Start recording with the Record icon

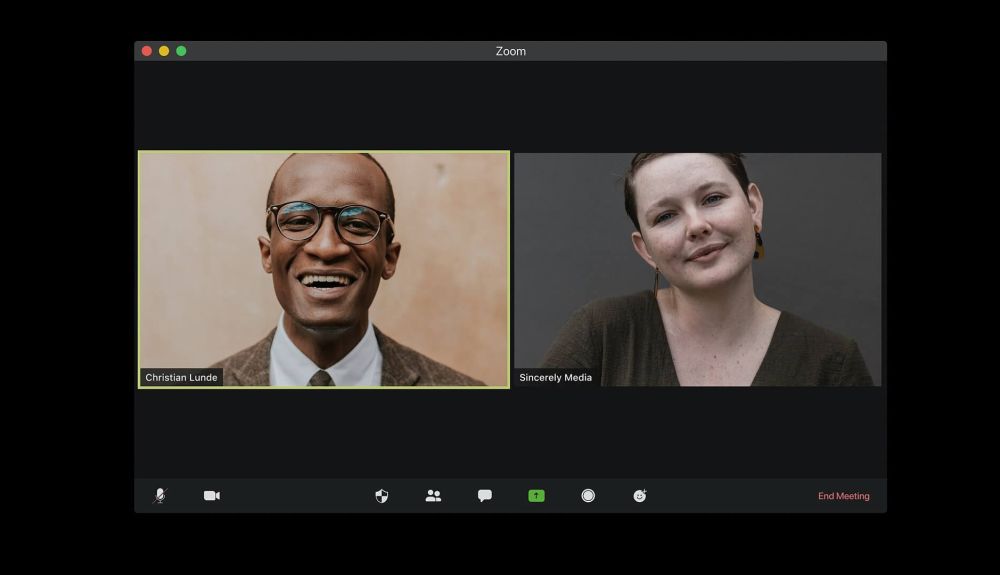588,495
